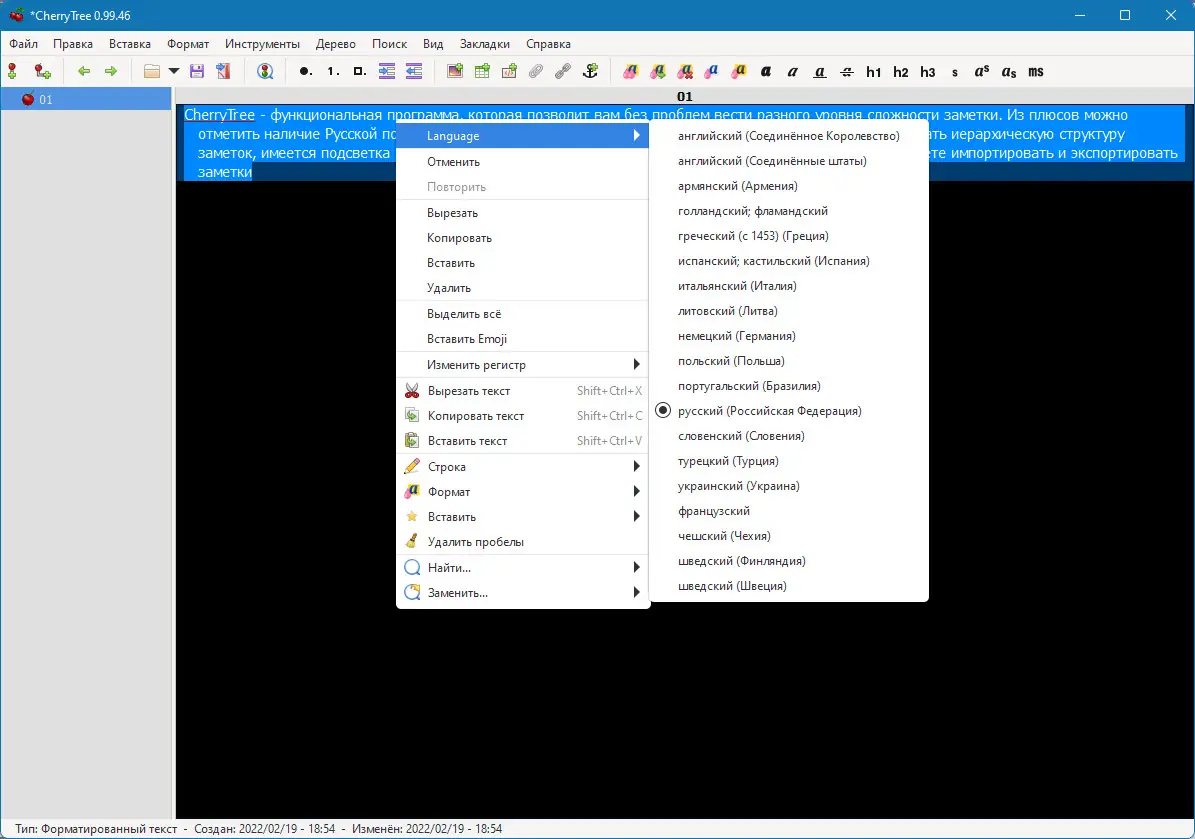
Task: Set to-do list from toolbar
Action: 360,72
